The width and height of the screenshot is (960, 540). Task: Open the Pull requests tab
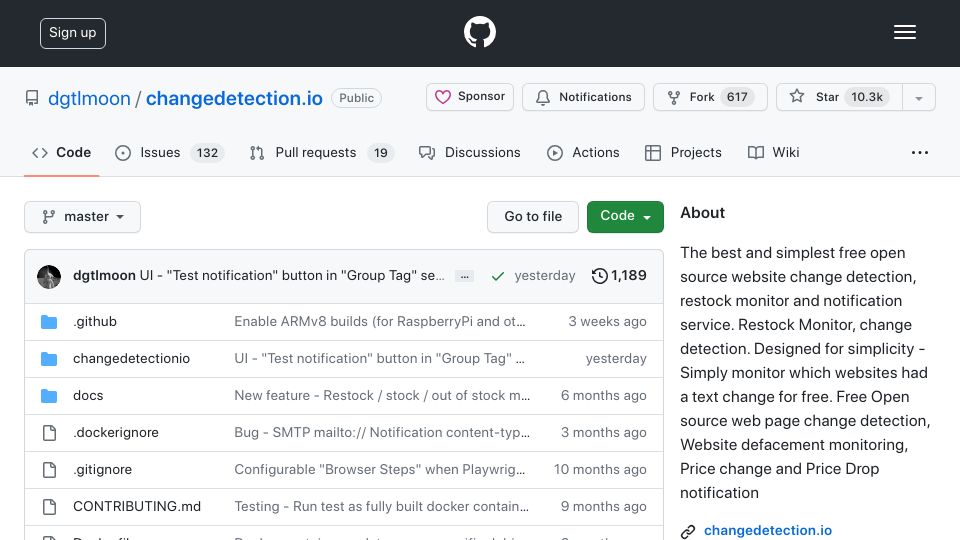pos(321,152)
